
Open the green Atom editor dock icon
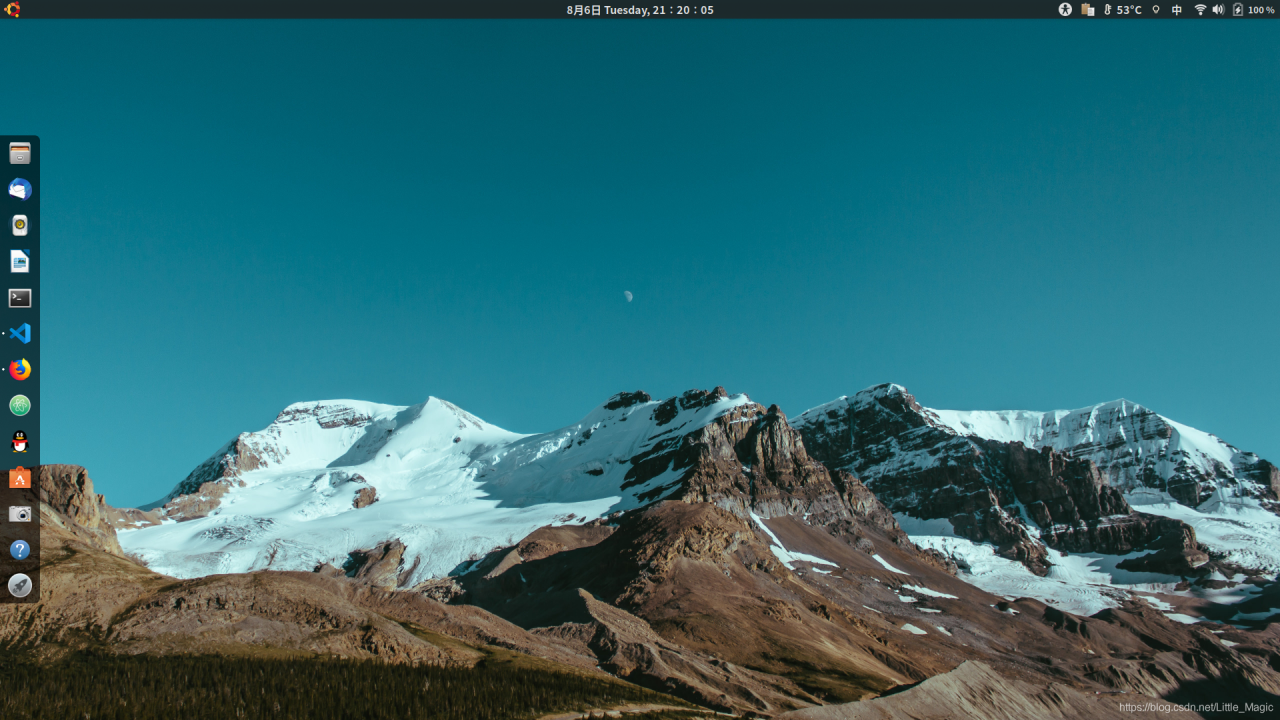tap(20, 405)
